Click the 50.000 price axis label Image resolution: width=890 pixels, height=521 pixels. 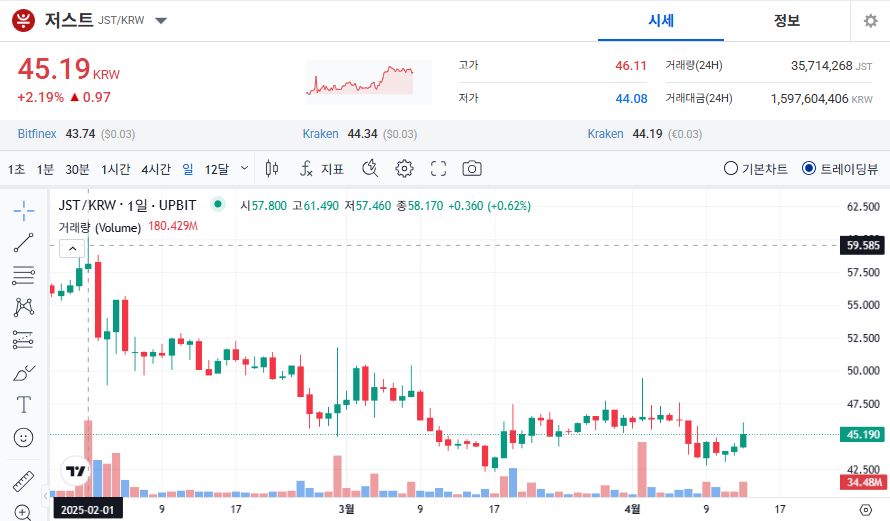pos(863,371)
